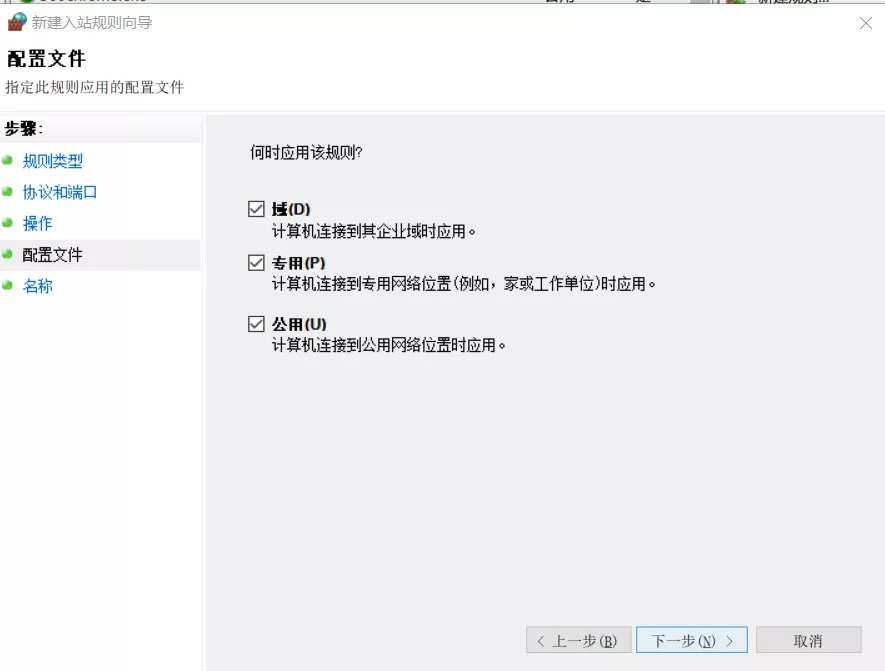Open the 协议和端口 step
Viewport: 885px width, 671px height.
(60, 192)
